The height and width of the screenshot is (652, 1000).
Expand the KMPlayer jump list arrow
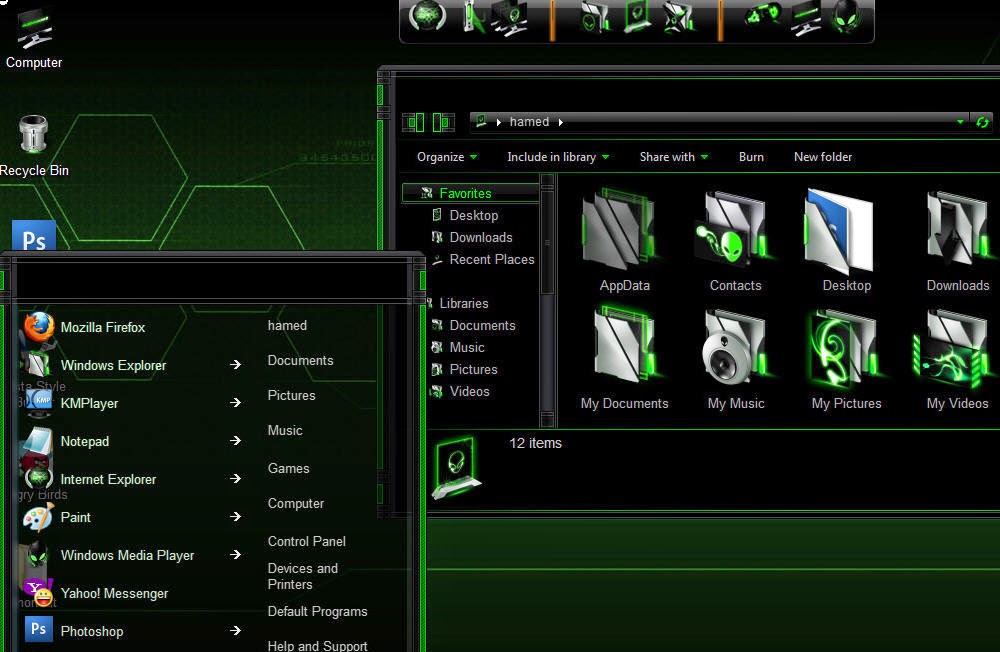235,403
